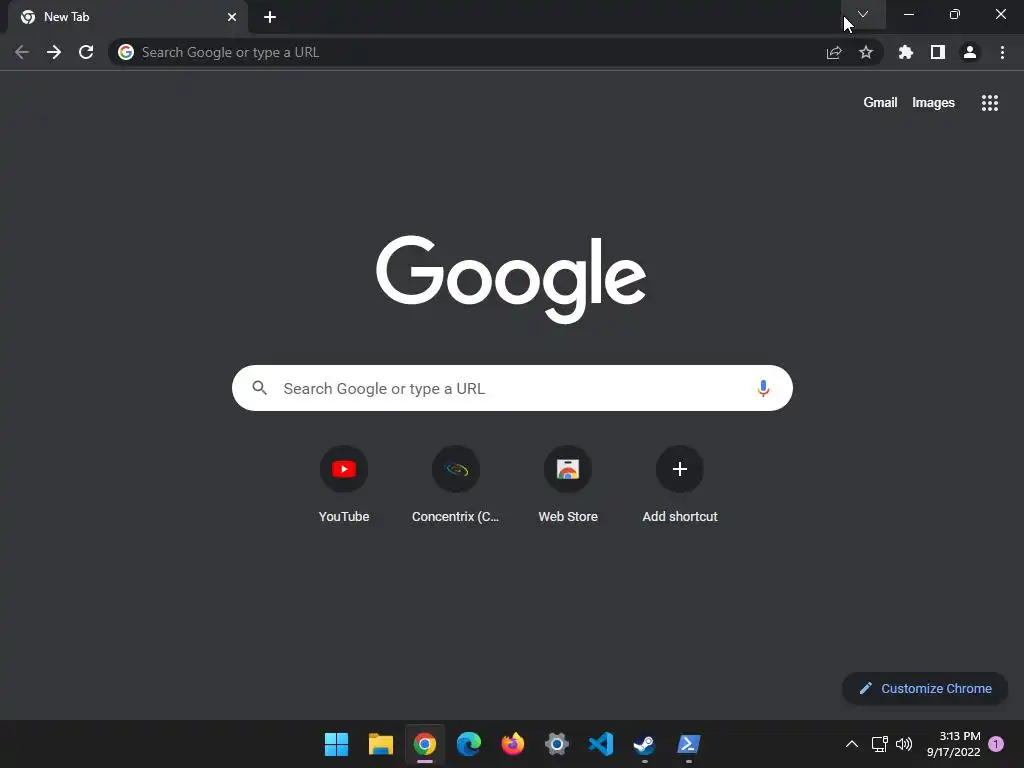Minimize the Chrome window
This screenshot has height=768, width=1024.
pyautogui.click(x=909, y=14)
